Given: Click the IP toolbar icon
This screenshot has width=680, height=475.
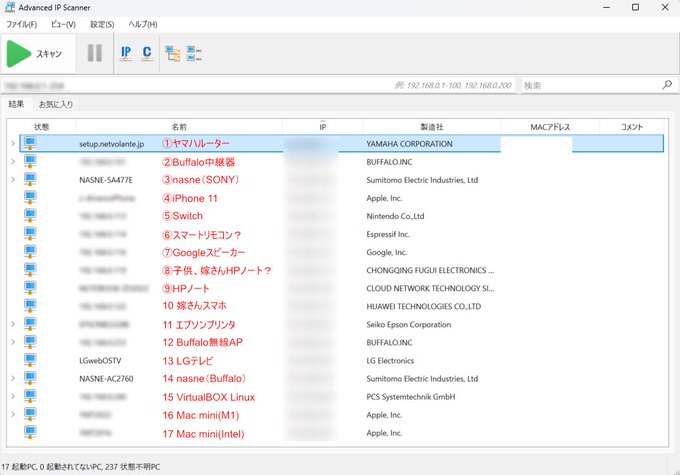Looking at the screenshot, I should 126,53.
